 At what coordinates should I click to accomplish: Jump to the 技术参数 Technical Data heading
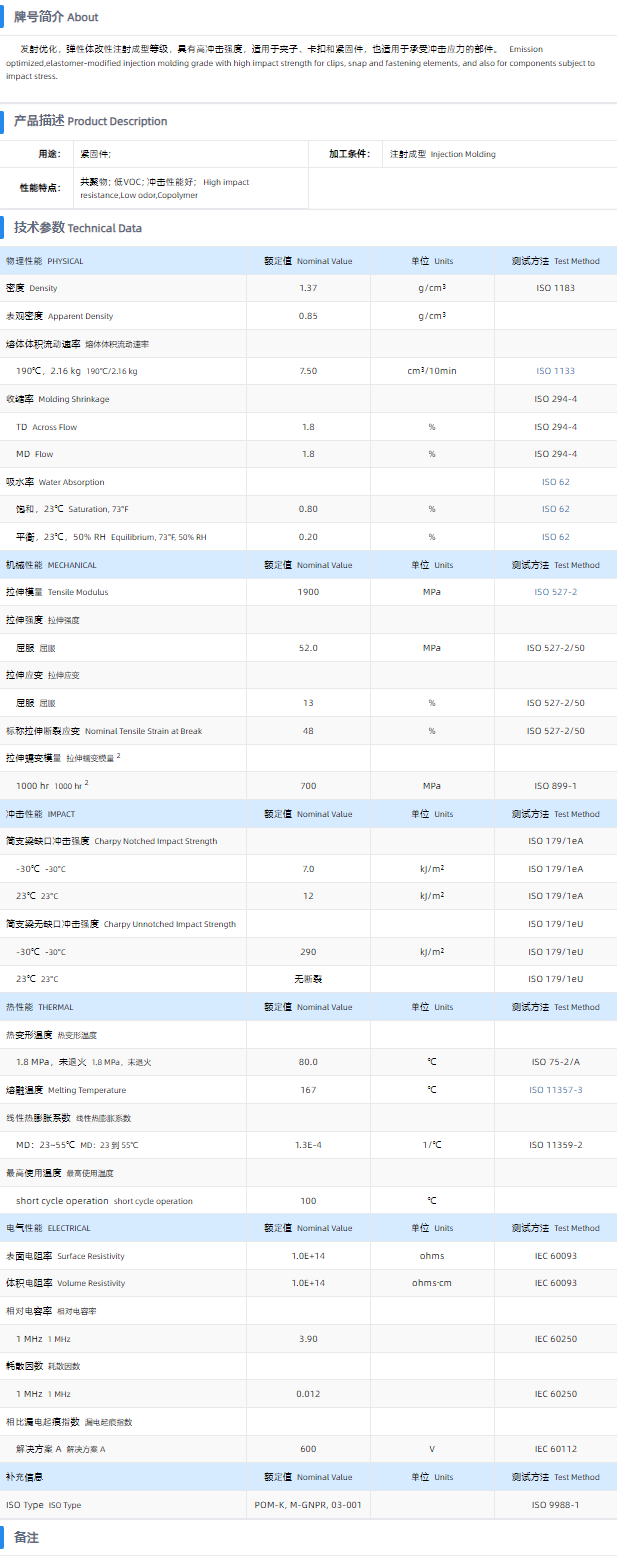point(78,228)
